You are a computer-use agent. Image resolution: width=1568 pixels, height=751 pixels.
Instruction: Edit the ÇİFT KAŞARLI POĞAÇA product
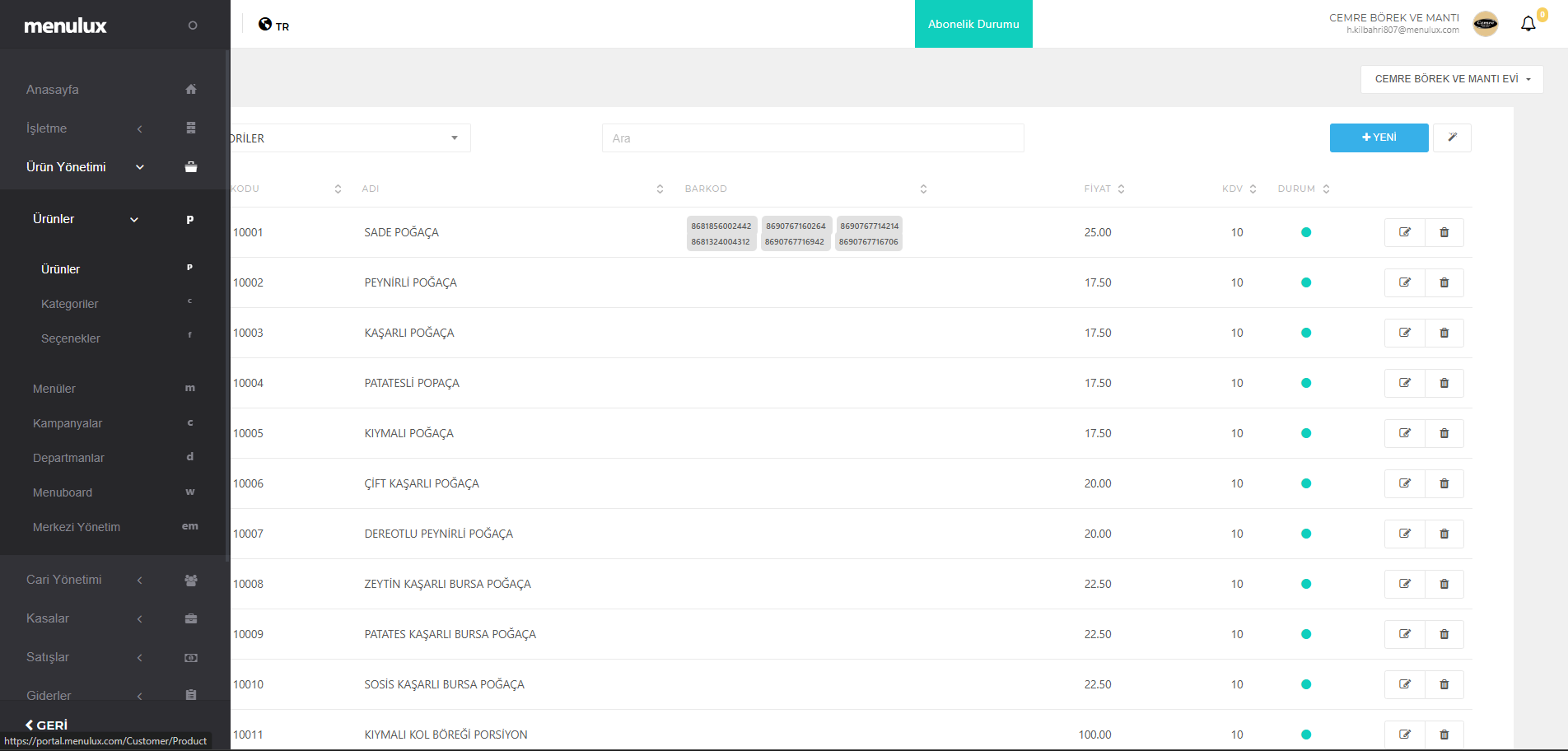1405,483
